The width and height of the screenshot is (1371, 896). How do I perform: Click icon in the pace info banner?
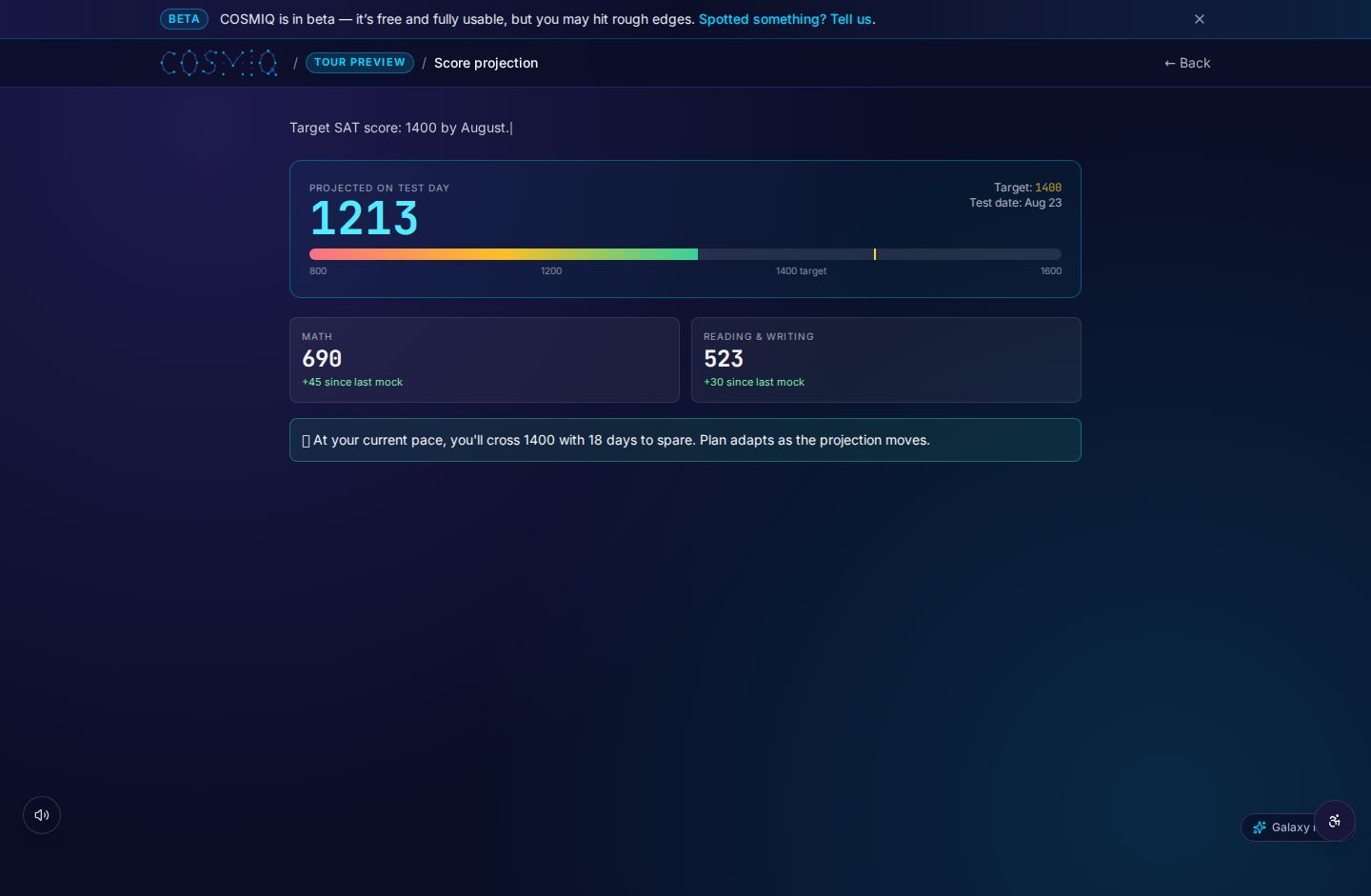pos(306,441)
